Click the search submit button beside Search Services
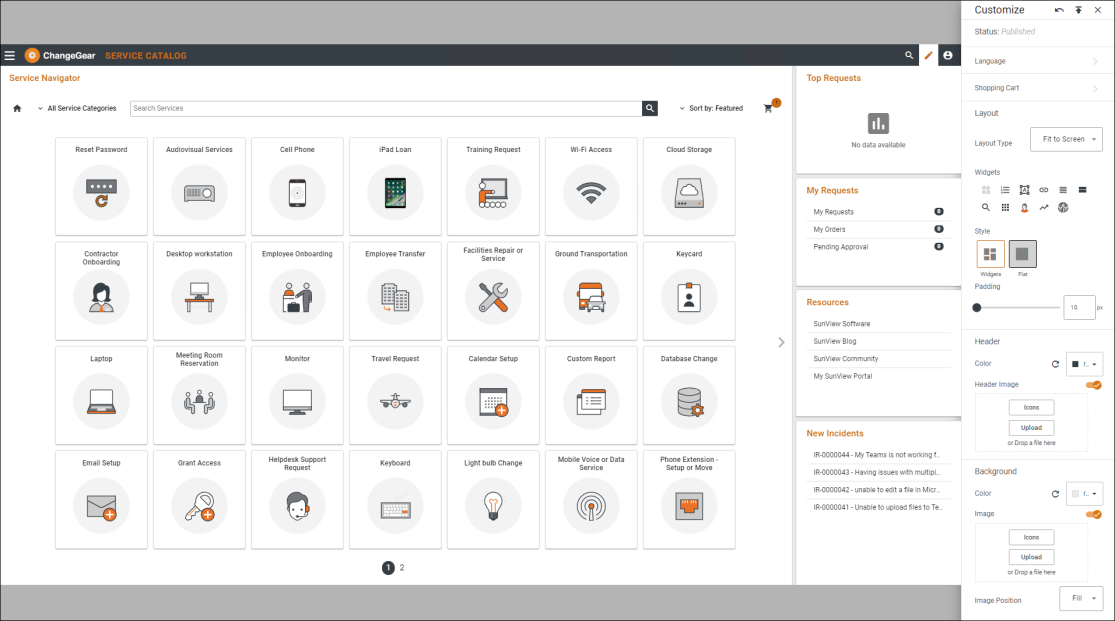This screenshot has height=621, width=1115. point(650,108)
